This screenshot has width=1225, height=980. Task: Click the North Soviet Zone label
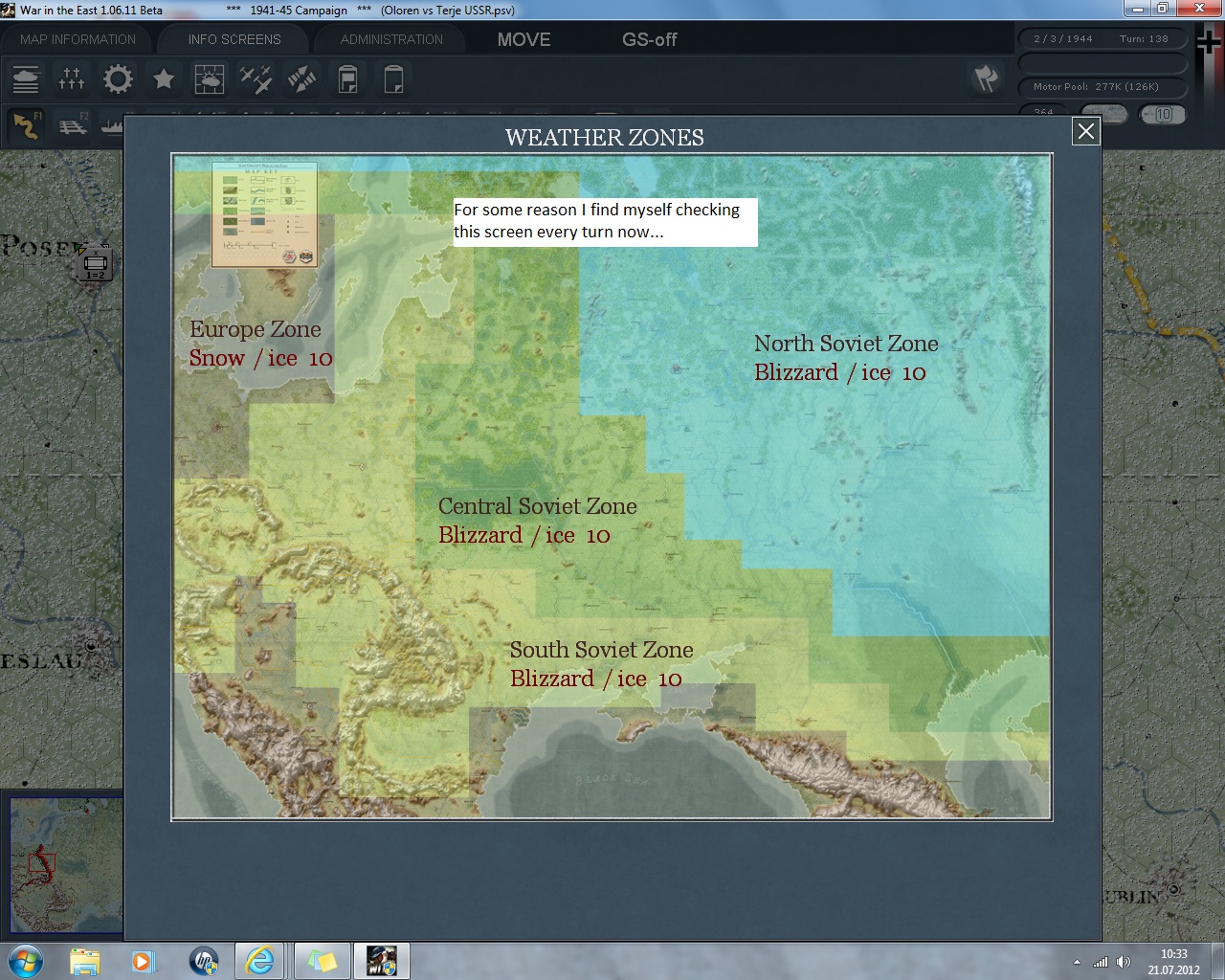846,344
